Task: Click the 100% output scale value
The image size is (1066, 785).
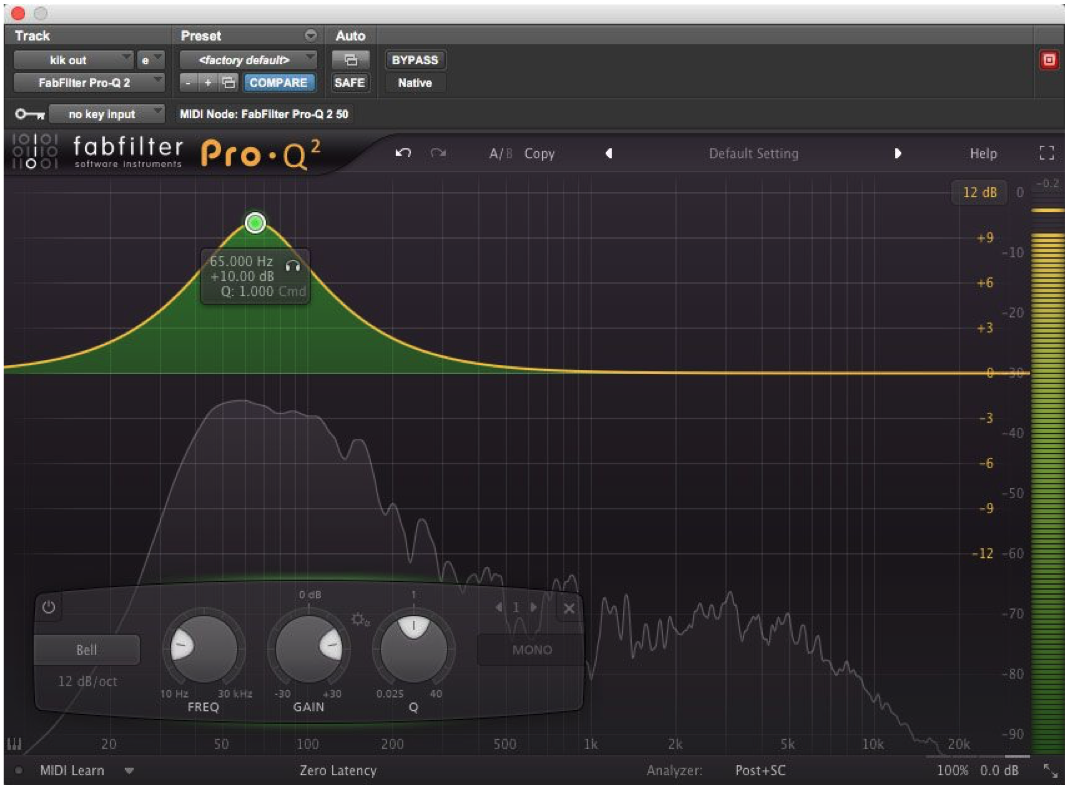Action: (952, 771)
